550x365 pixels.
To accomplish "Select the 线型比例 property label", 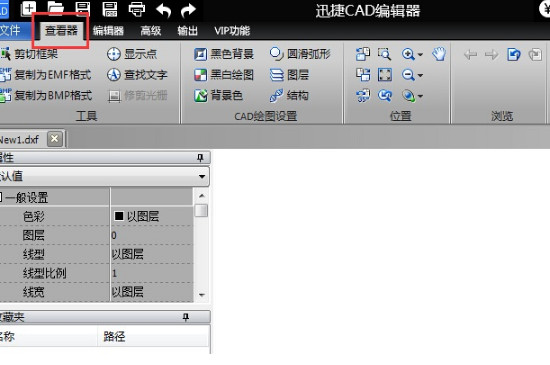I will (45, 273).
